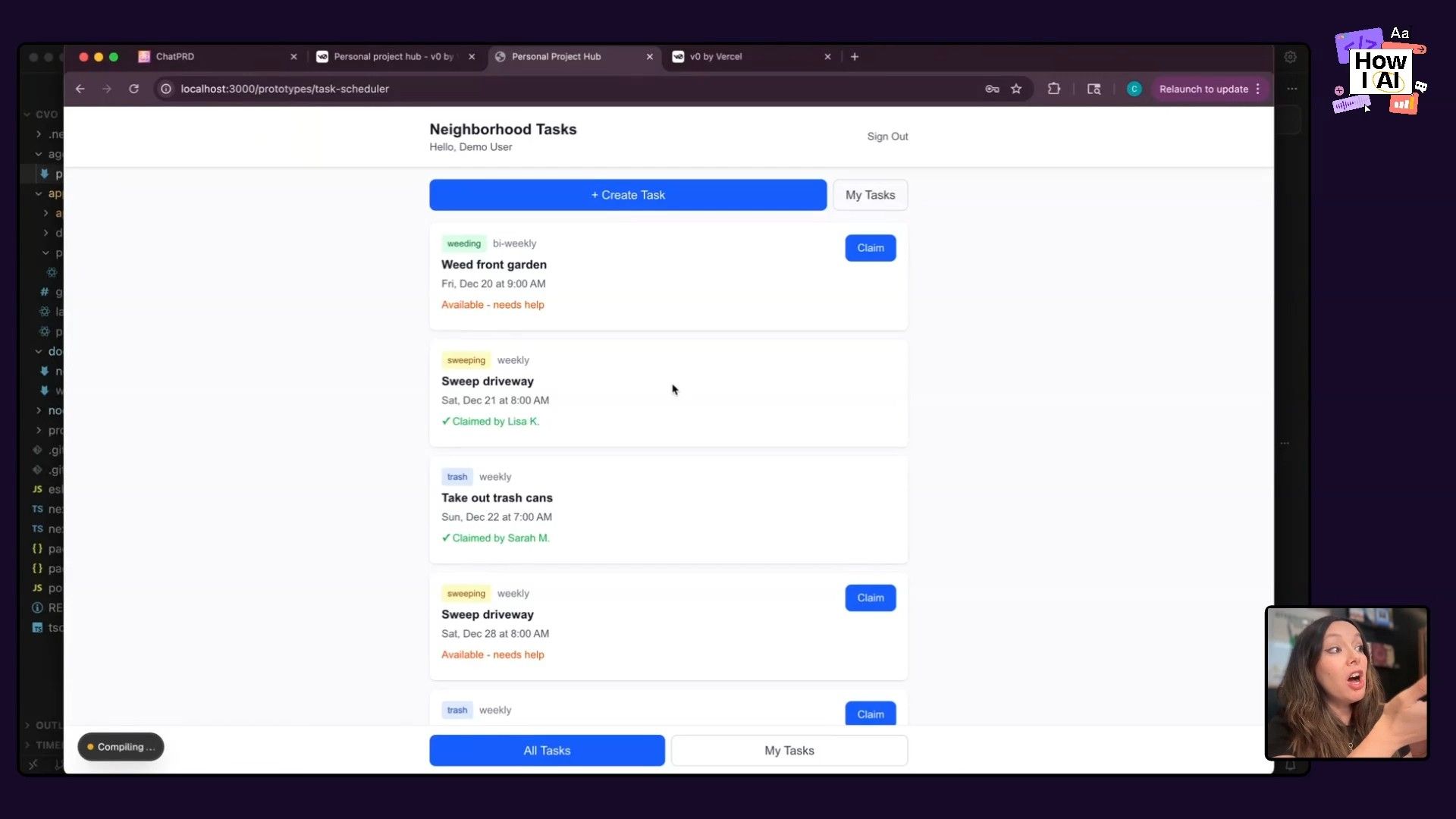Open a new browser tab with plus icon
1456x819 pixels.
click(x=855, y=57)
